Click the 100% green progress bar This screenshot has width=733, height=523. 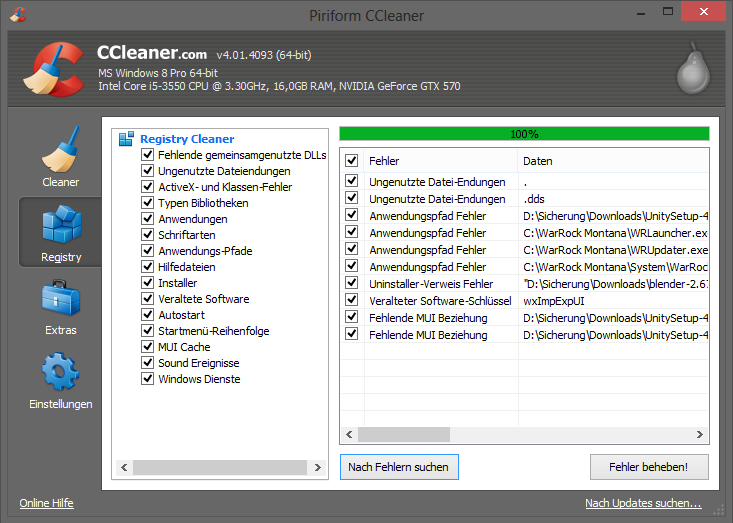pos(524,134)
